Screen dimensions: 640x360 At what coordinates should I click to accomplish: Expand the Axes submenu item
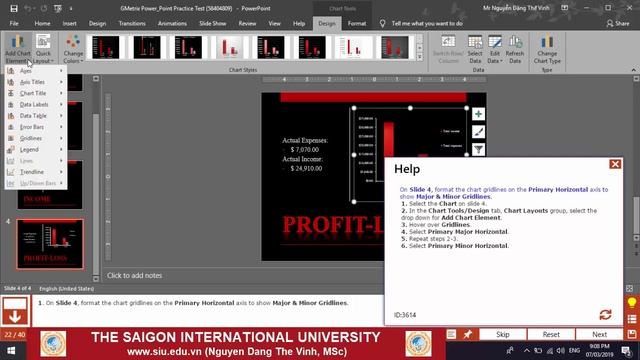coord(36,71)
